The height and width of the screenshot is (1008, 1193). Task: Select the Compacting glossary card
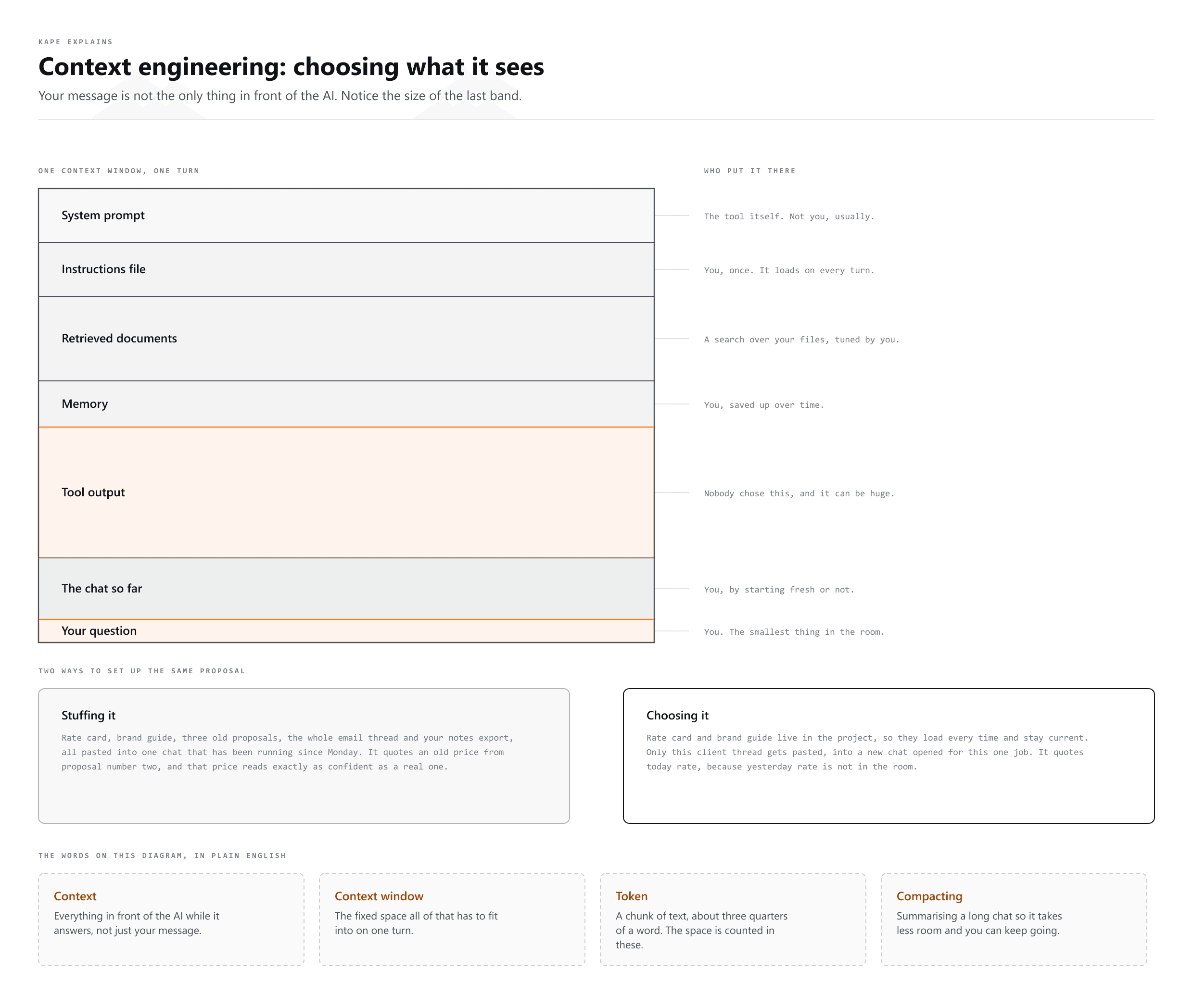point(1013,919)
